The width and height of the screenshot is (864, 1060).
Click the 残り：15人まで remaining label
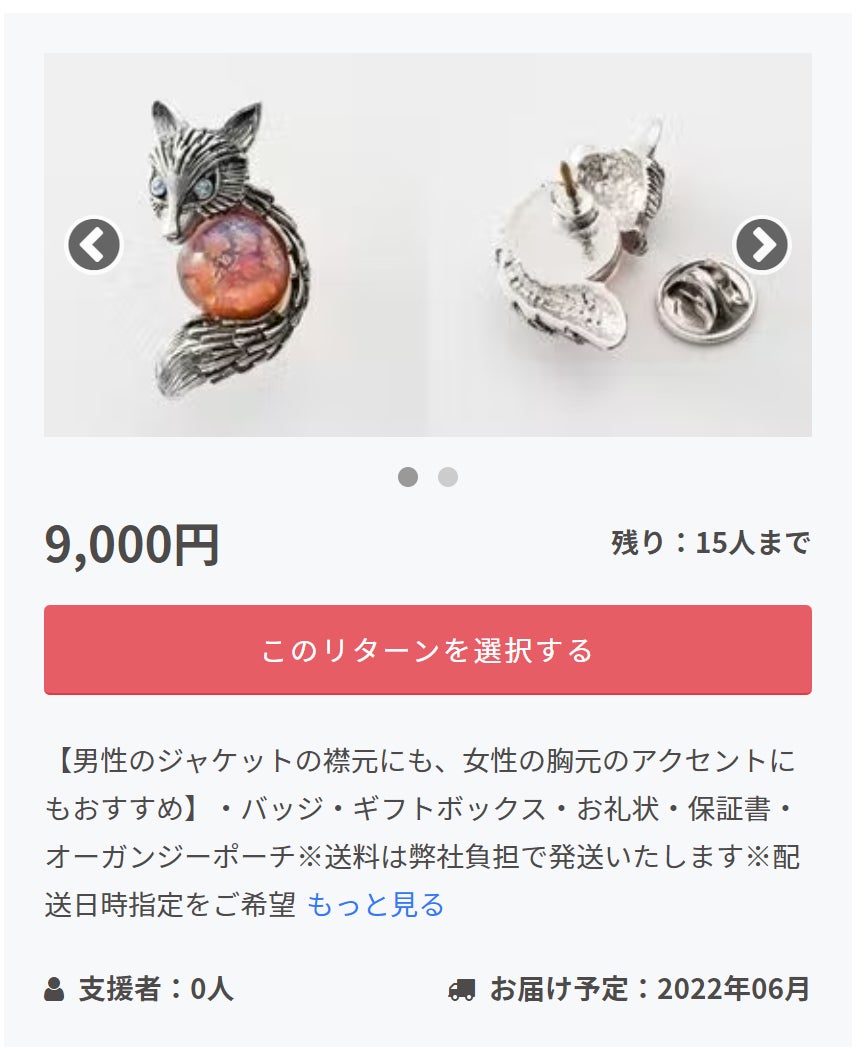tap(711, 543)
